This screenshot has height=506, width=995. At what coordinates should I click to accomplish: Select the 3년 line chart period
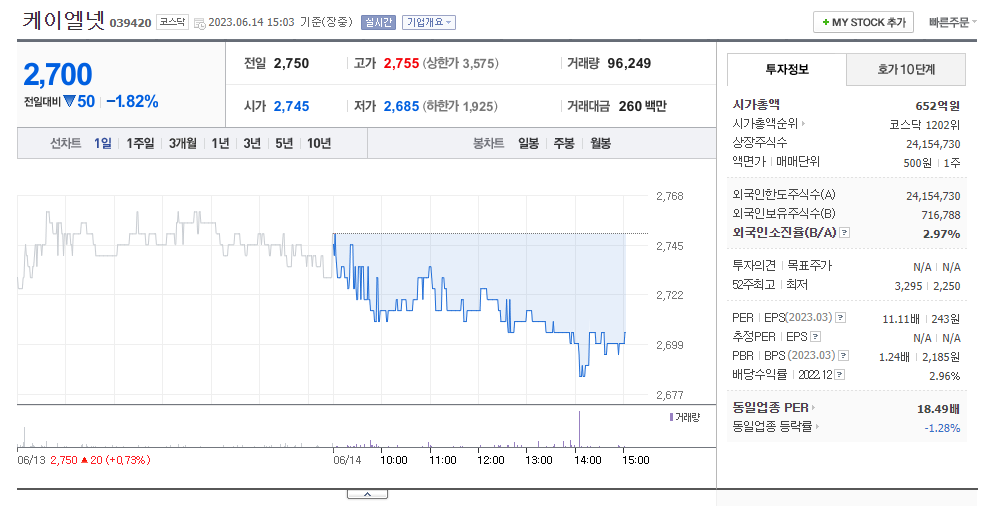tap(252, 143)
